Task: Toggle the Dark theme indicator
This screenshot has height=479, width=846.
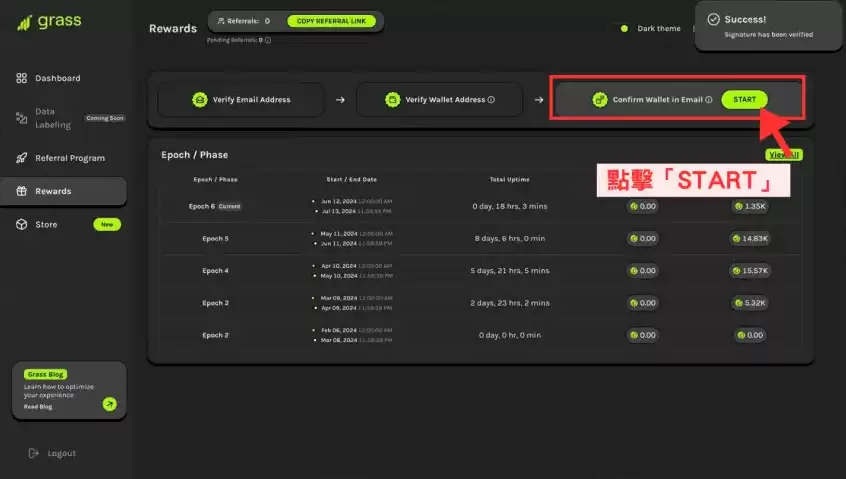Action: [624, 29]
